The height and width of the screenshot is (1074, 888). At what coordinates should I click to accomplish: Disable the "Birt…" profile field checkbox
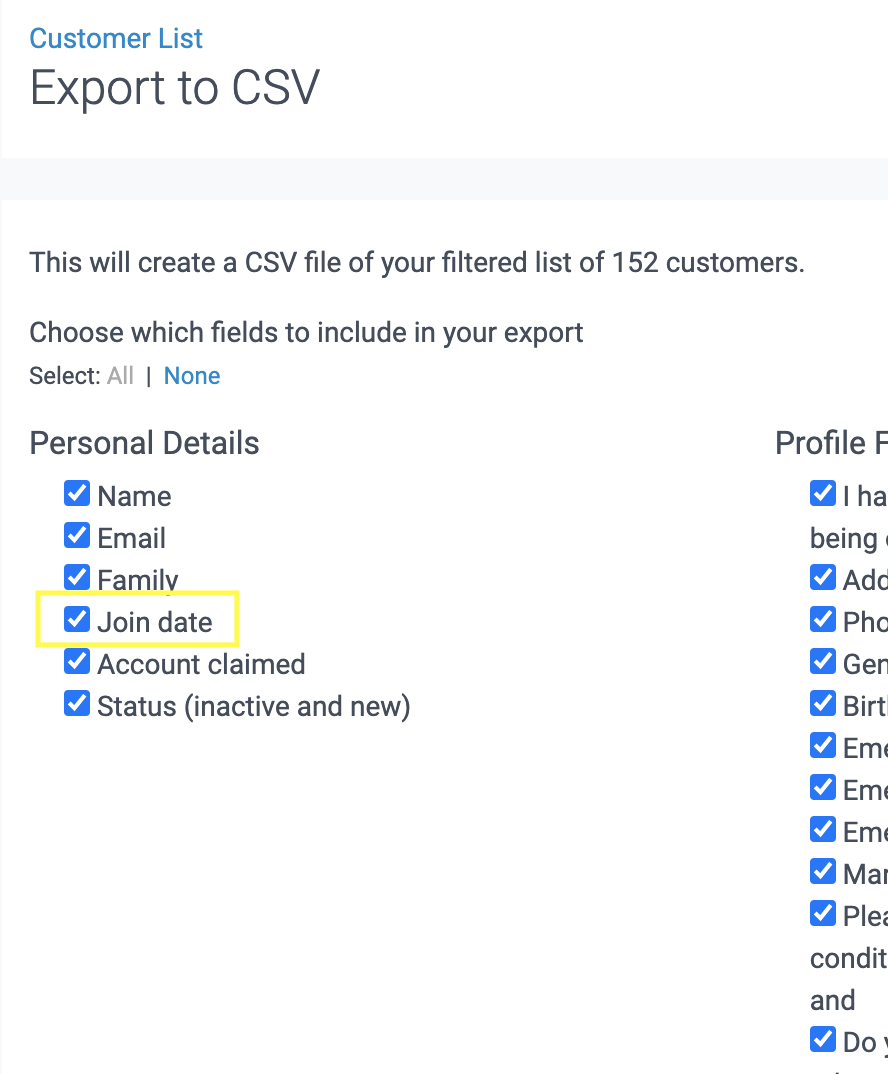[x=823, y=704]
